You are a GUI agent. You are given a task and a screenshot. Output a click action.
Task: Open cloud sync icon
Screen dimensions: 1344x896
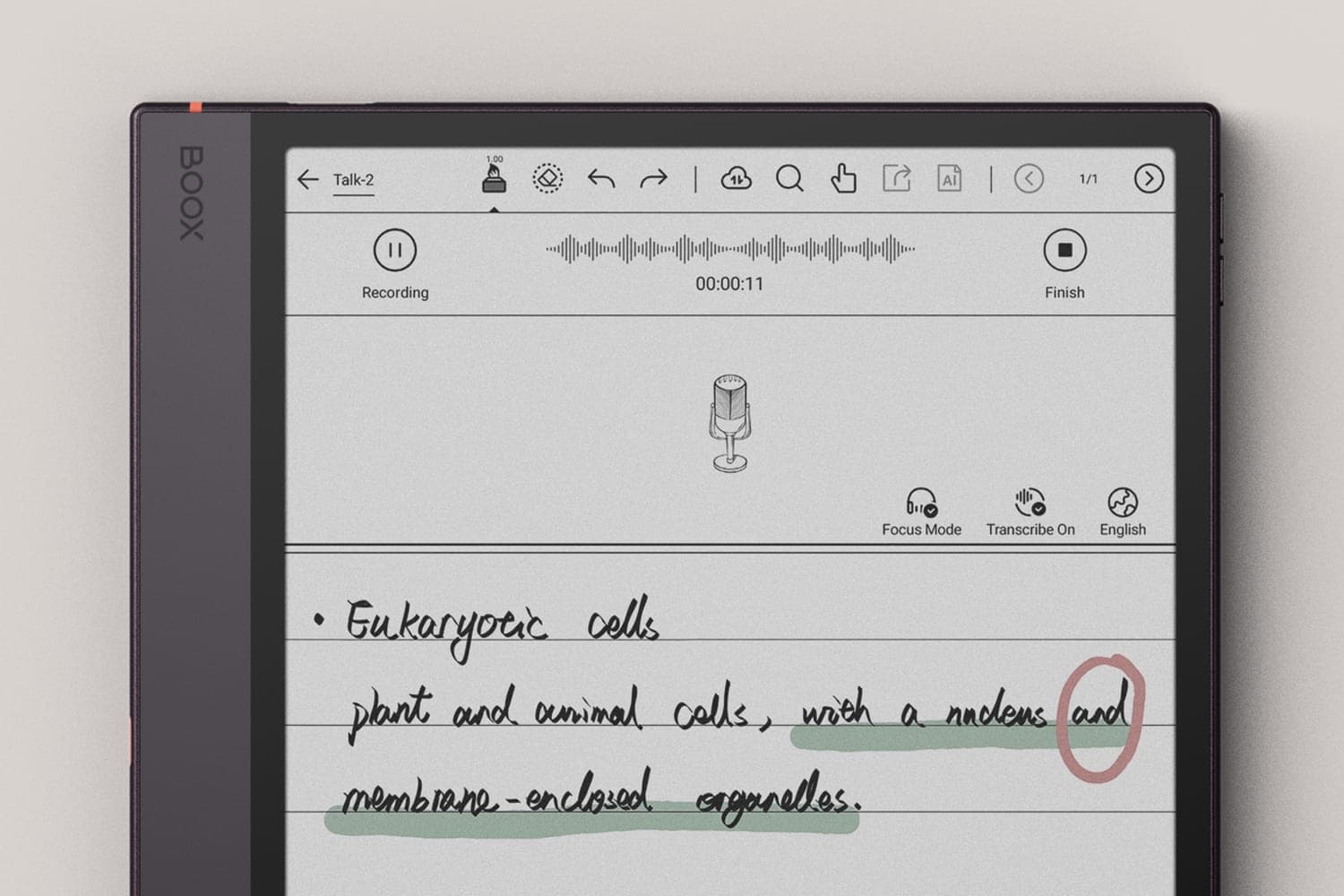point(736,178)
